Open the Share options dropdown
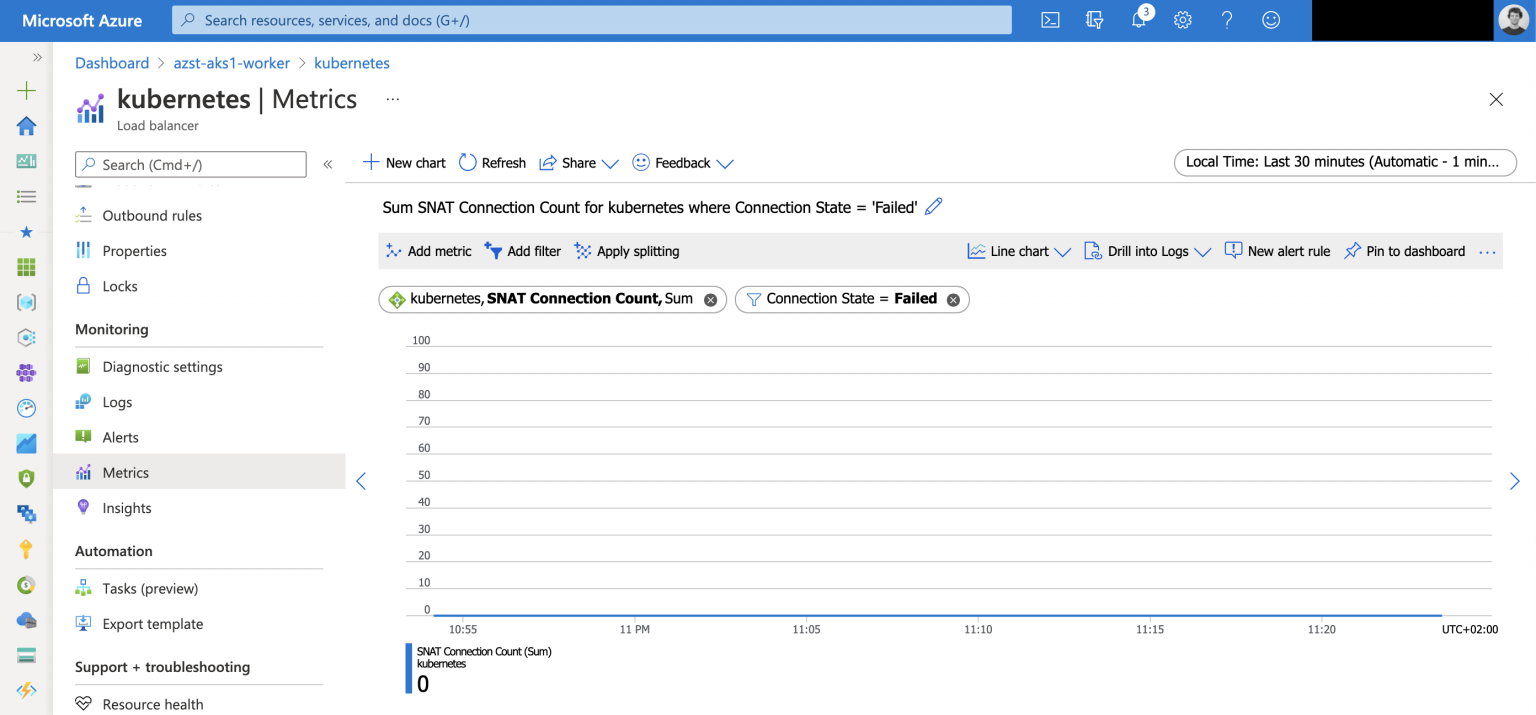 (x=578, y=162)
